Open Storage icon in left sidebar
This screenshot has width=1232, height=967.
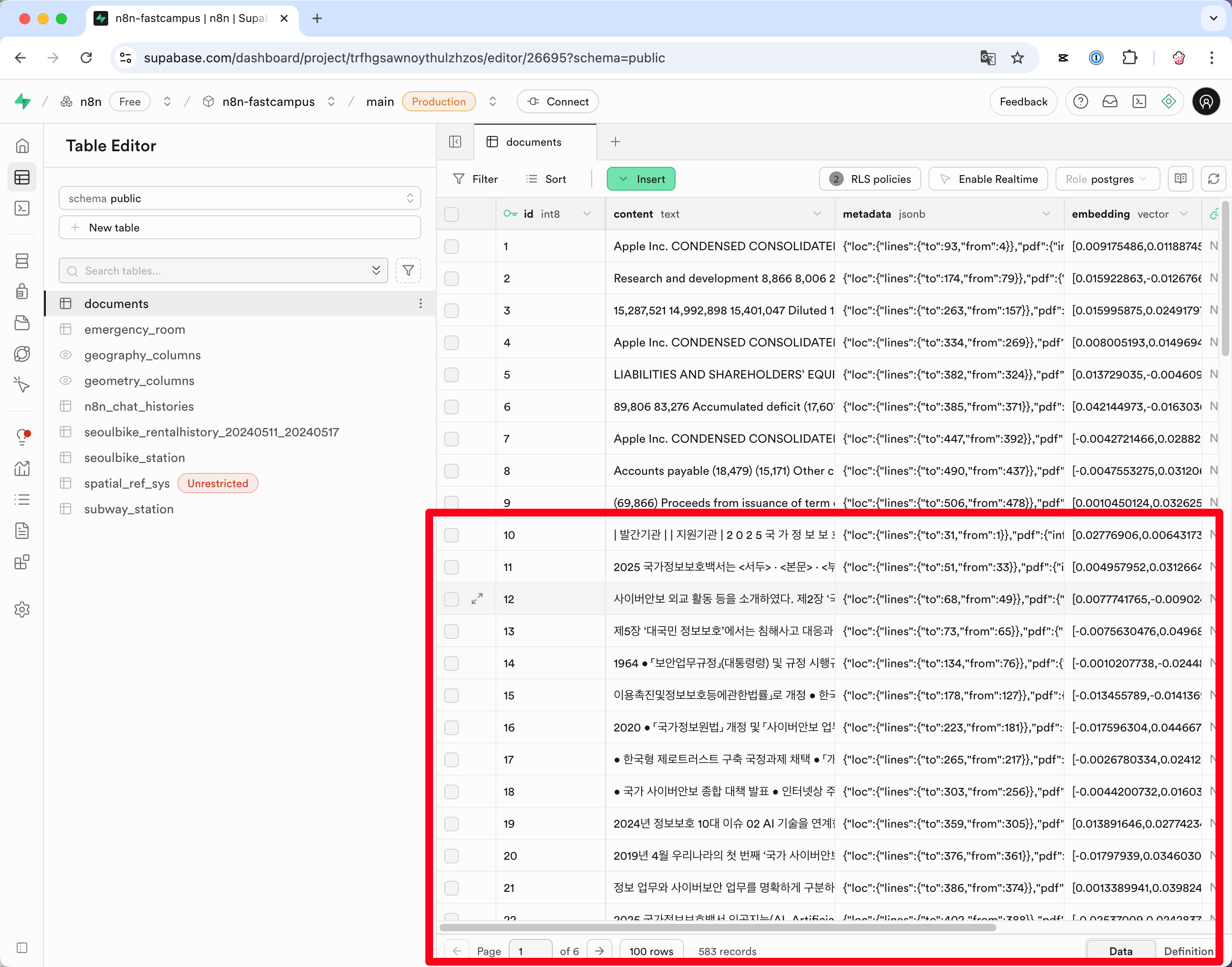point(22,323)
